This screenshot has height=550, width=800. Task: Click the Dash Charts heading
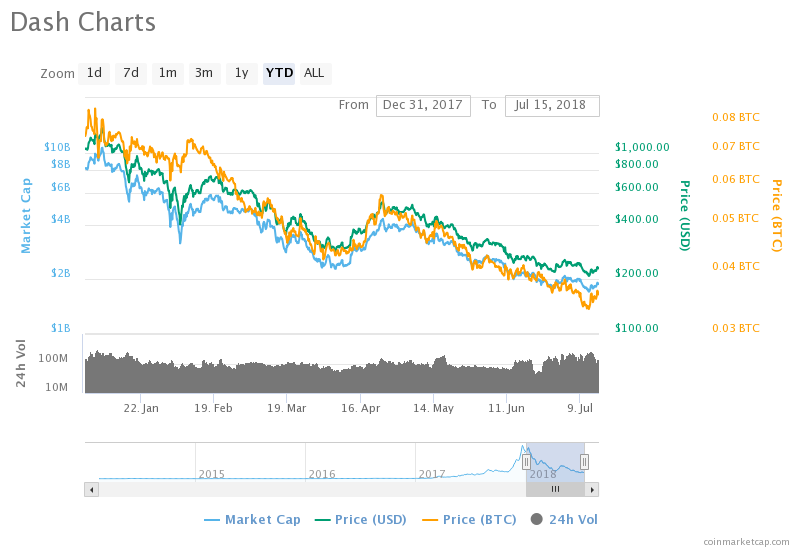click(x=83, y=22)
